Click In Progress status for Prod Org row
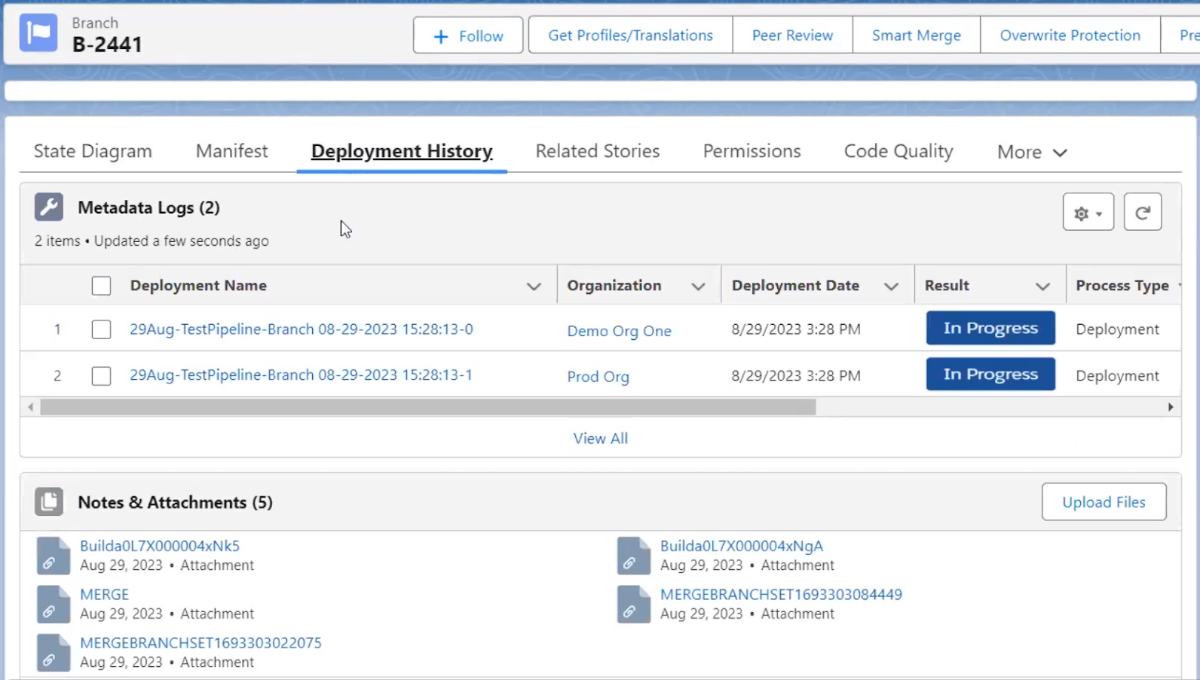Screen dimensions: 1200x680 coord(990,374)
